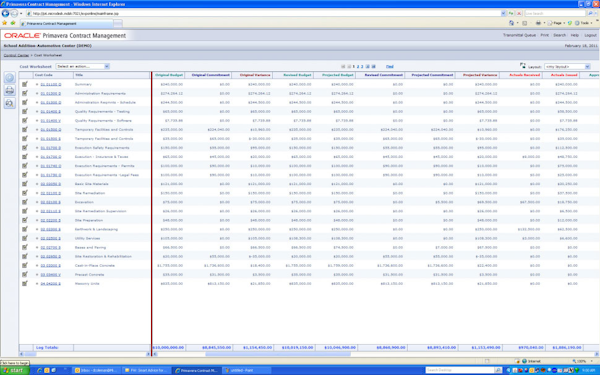Edit the Site Preparation row
The width and height of the screenshot is (600, 375).
(x=25, y=220)
